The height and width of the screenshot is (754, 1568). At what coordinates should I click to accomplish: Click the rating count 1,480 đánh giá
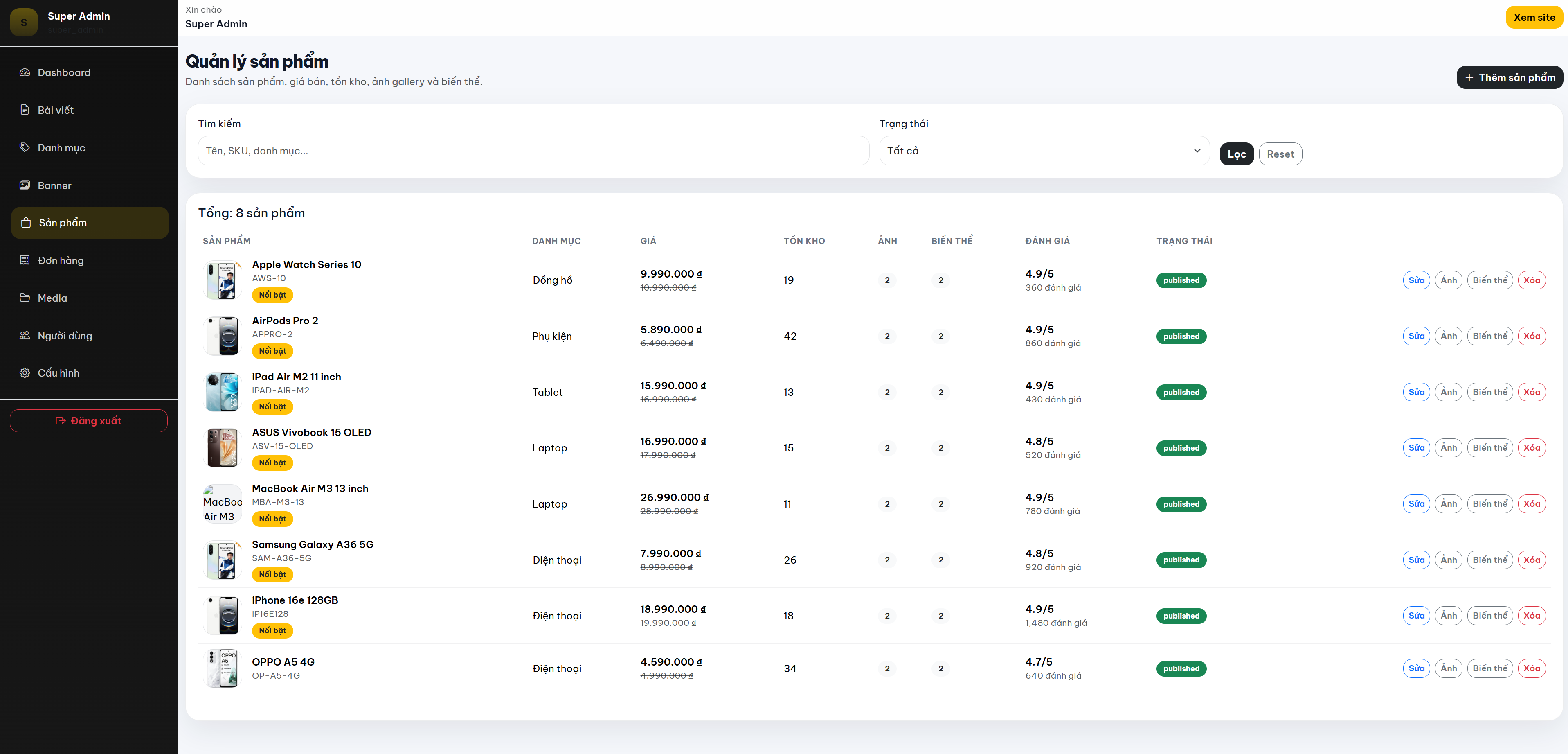pyautogui.click(x=1055, y=623)
